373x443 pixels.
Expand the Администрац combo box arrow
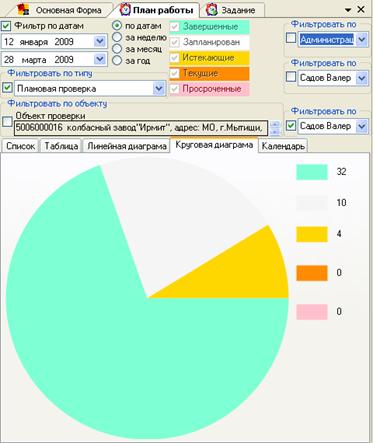tap(362, 40)
